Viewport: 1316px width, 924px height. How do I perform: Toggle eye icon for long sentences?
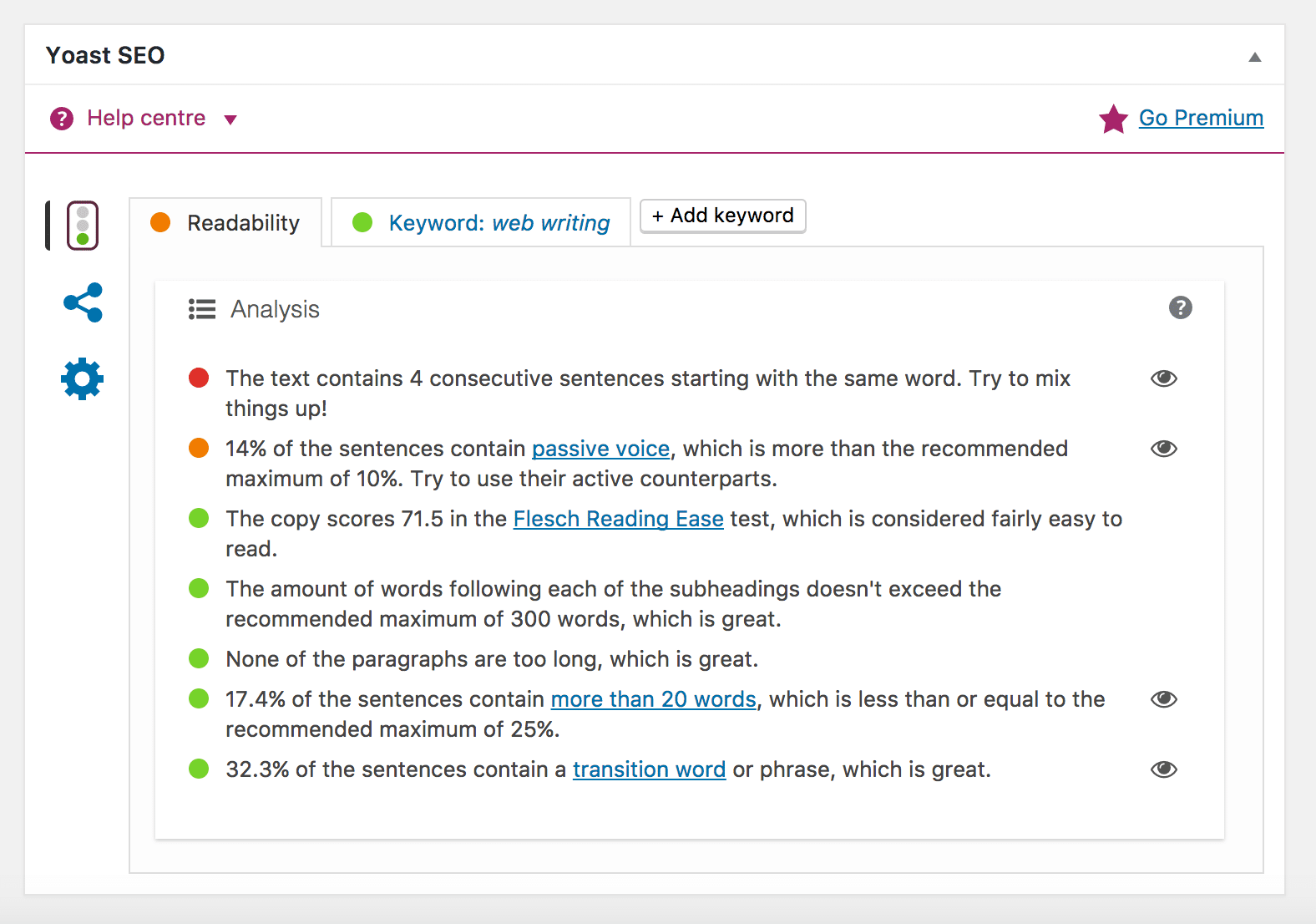1163,699
